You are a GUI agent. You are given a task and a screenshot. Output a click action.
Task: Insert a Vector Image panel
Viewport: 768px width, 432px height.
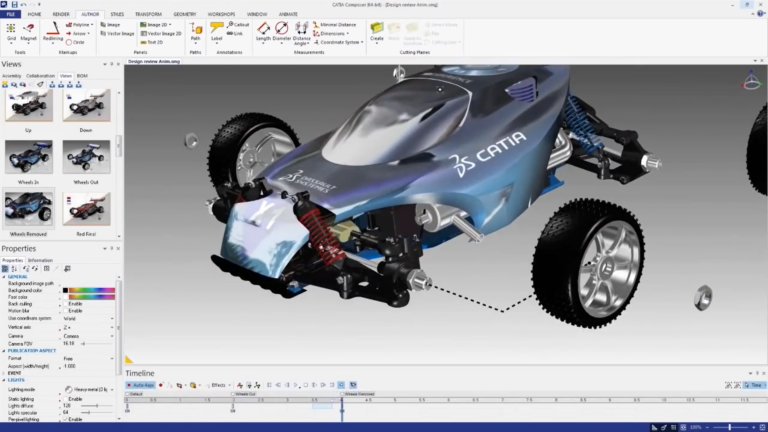(x=117, y=33)
